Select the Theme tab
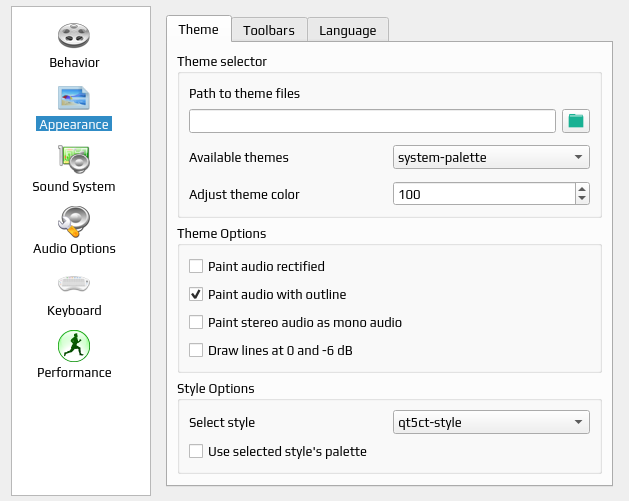This screenshot has width=629, height=501. [199, 29]
